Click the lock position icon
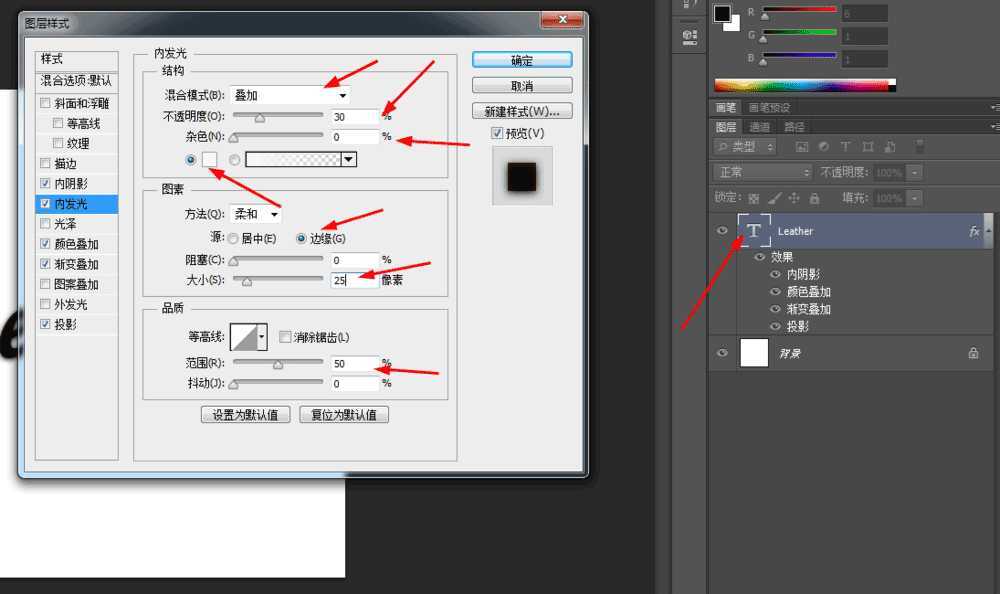The height and width of the screenshot is (594, 1000). coord(793,198)
